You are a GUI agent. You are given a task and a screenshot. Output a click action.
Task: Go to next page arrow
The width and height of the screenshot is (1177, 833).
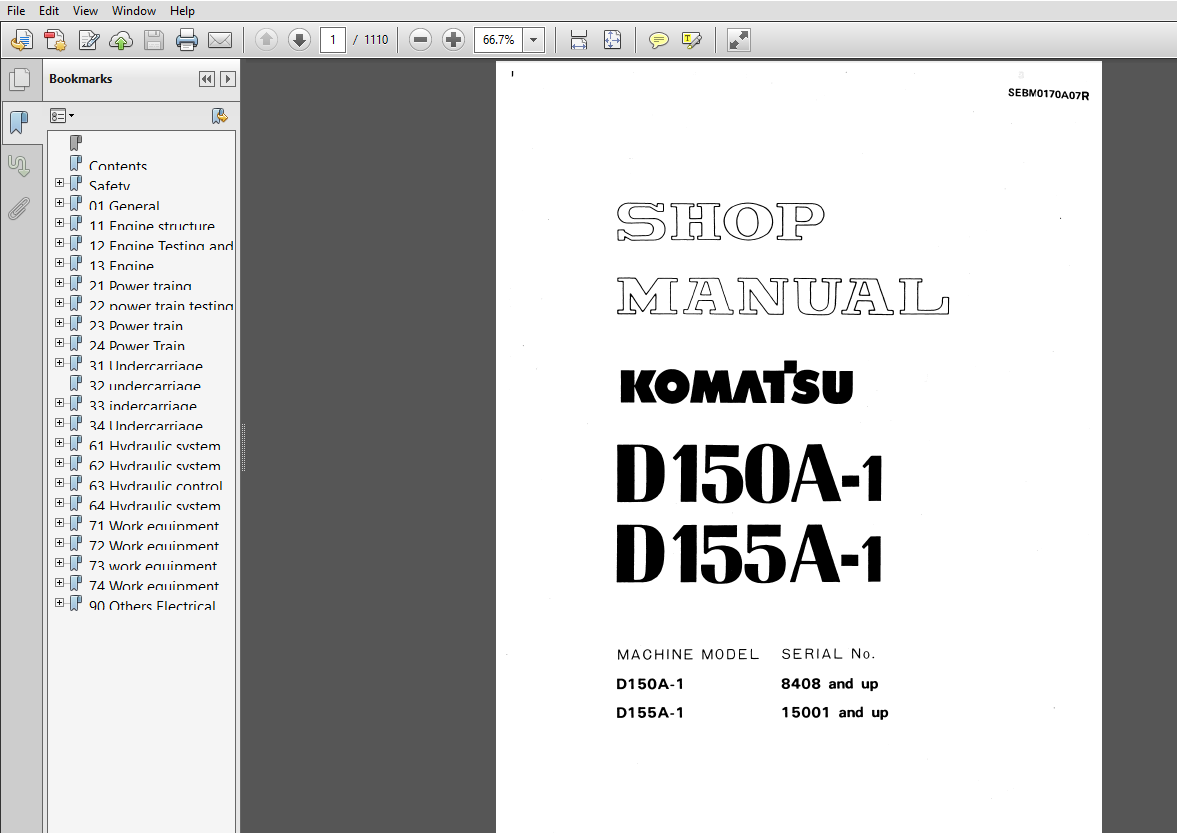coord(299,40)
